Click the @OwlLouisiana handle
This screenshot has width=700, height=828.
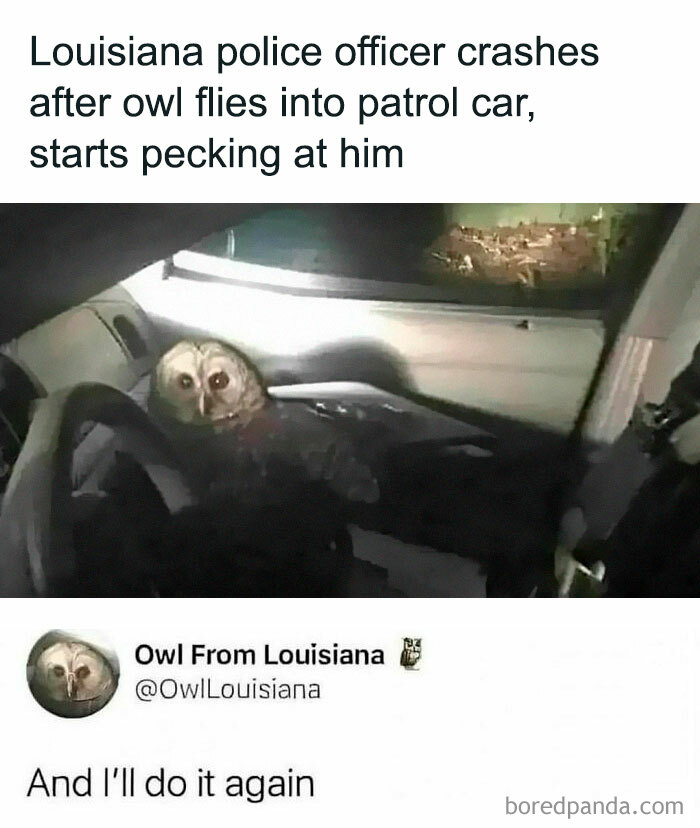point(228,690)
